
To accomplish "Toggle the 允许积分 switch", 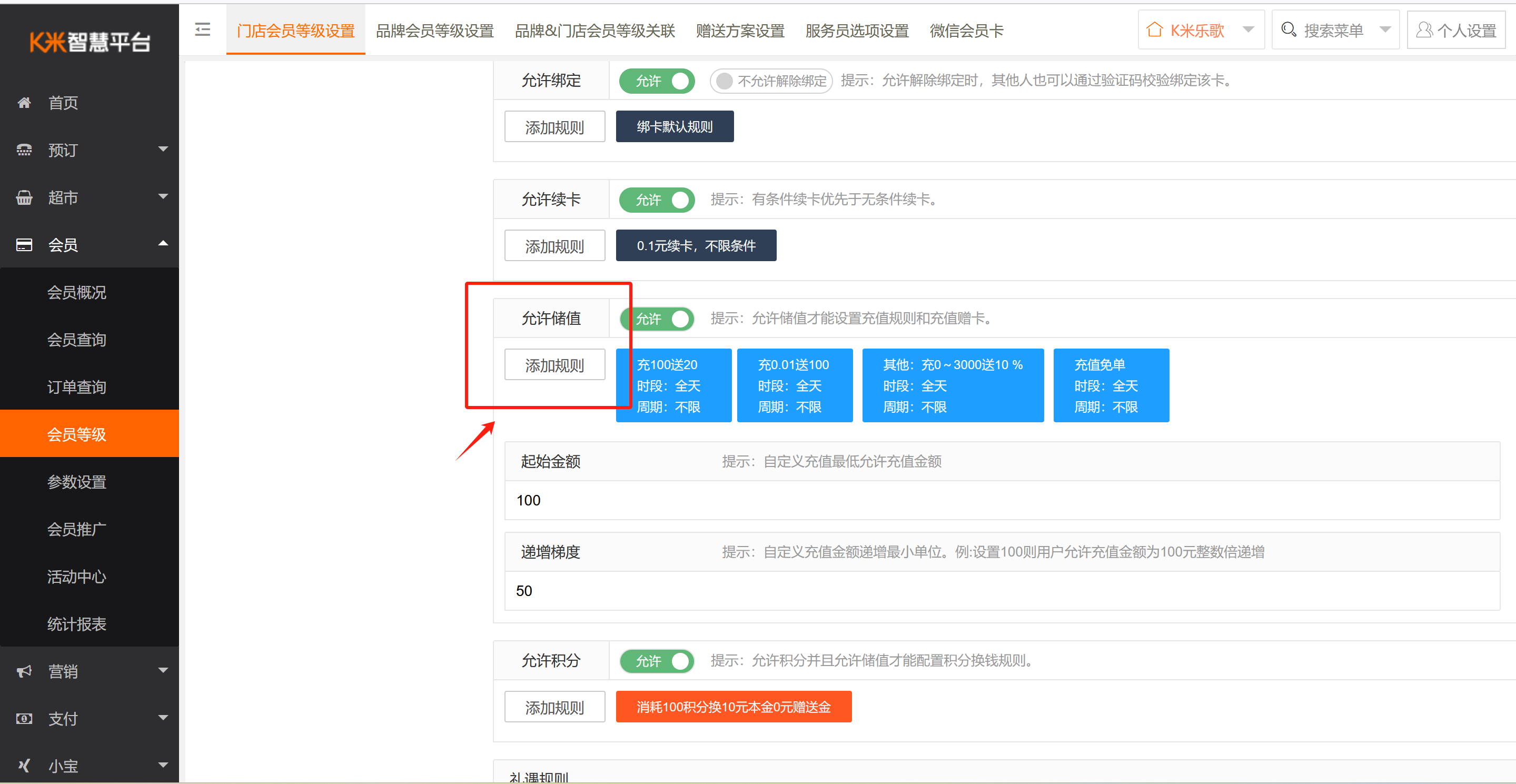I will (657, 661).
